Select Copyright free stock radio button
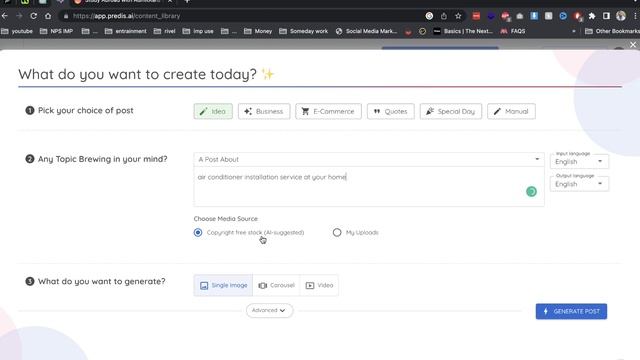The image size is (640, 360). coord(198,232)
